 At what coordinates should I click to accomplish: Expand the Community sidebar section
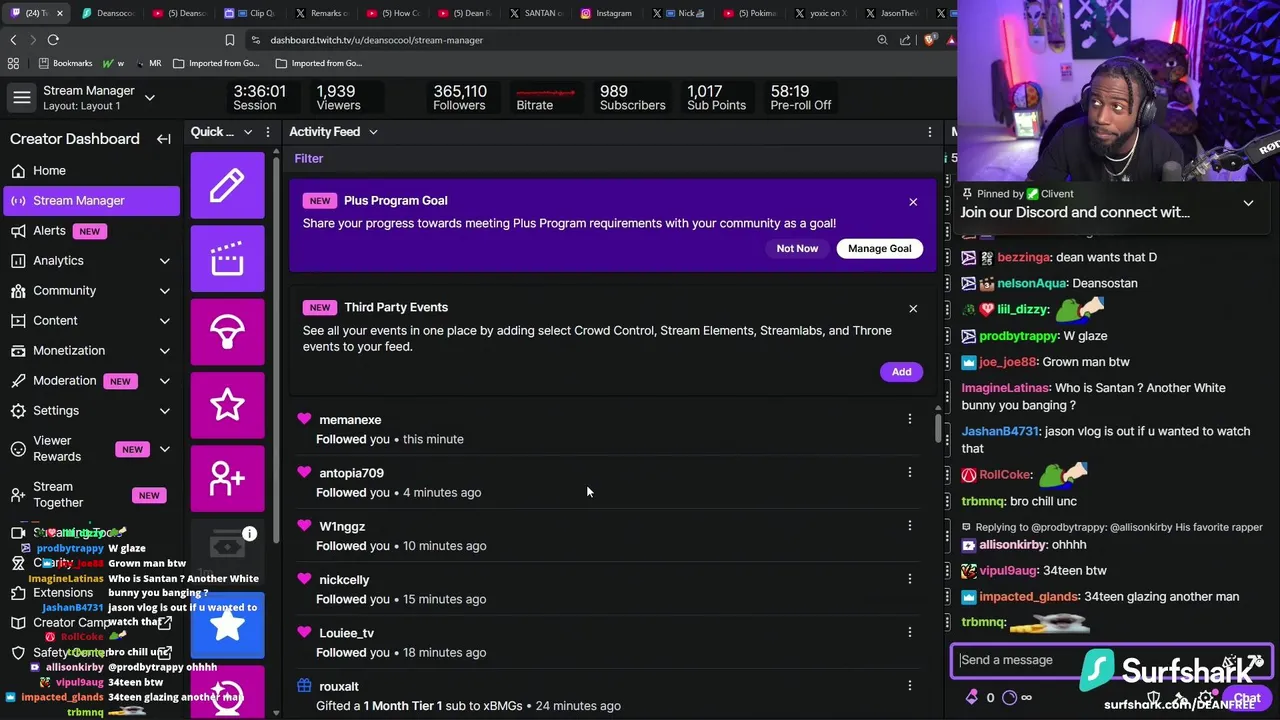(165, 291)
